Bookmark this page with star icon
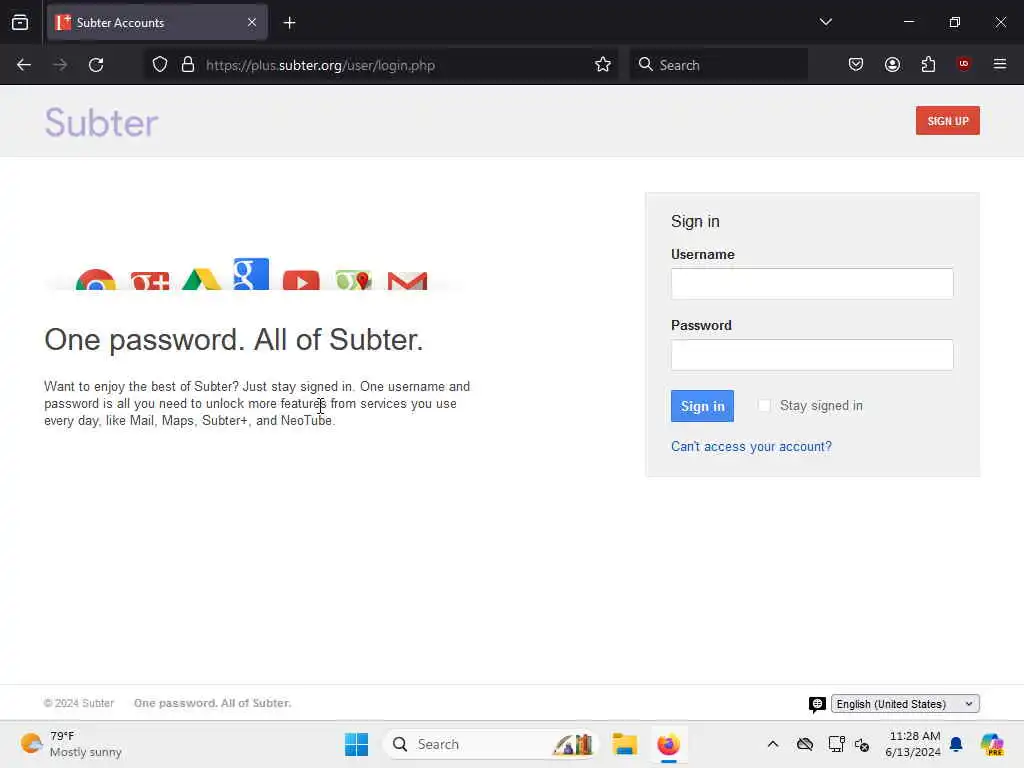 (603, 65)
